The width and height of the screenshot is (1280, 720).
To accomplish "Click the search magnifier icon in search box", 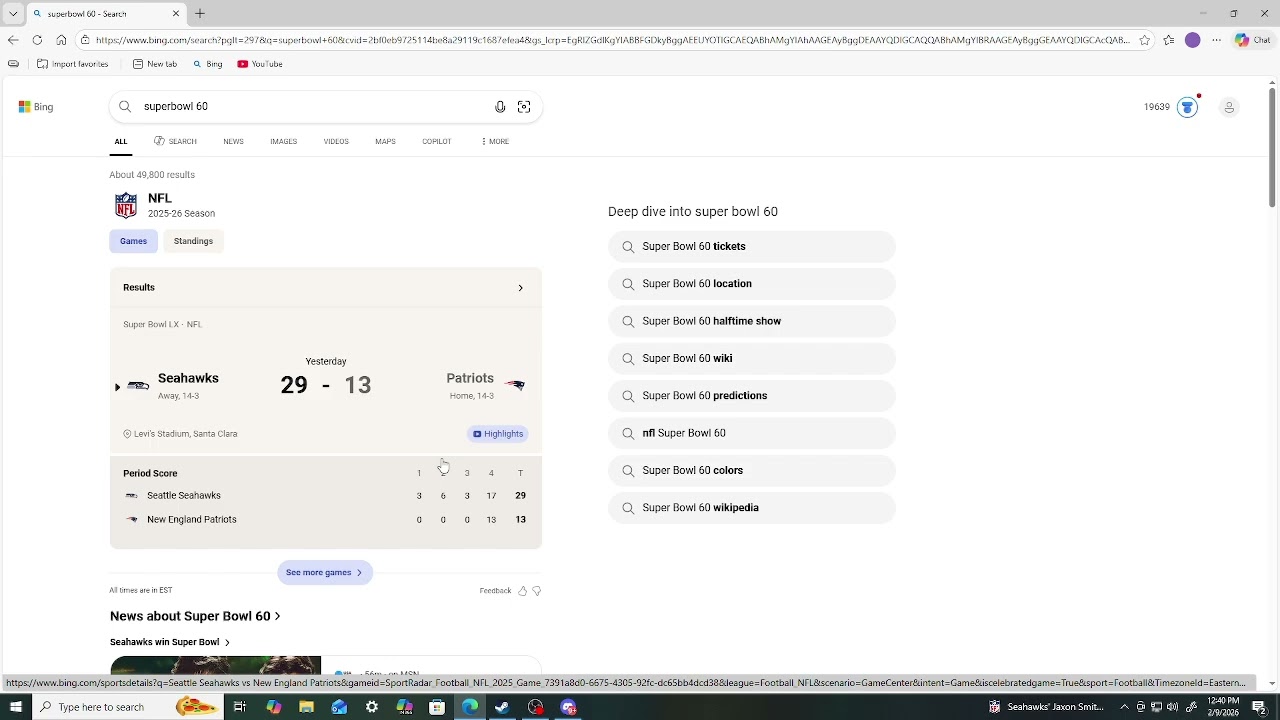I will [125, 107].
